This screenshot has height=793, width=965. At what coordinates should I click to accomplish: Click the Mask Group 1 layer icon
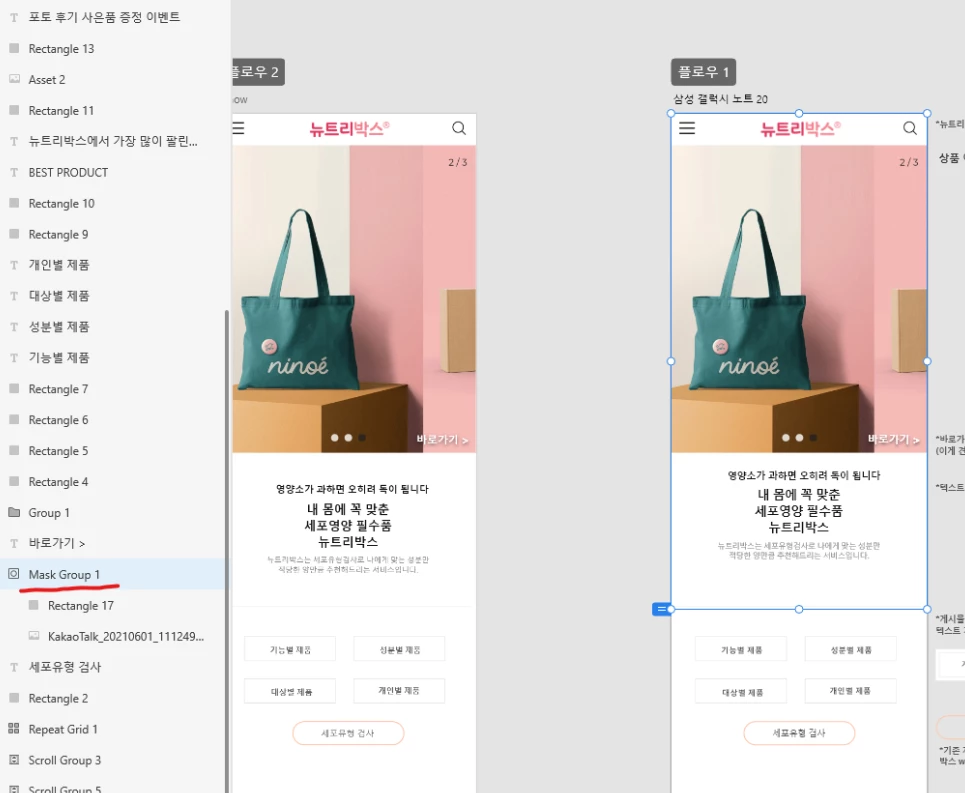(x=14, y=574)
